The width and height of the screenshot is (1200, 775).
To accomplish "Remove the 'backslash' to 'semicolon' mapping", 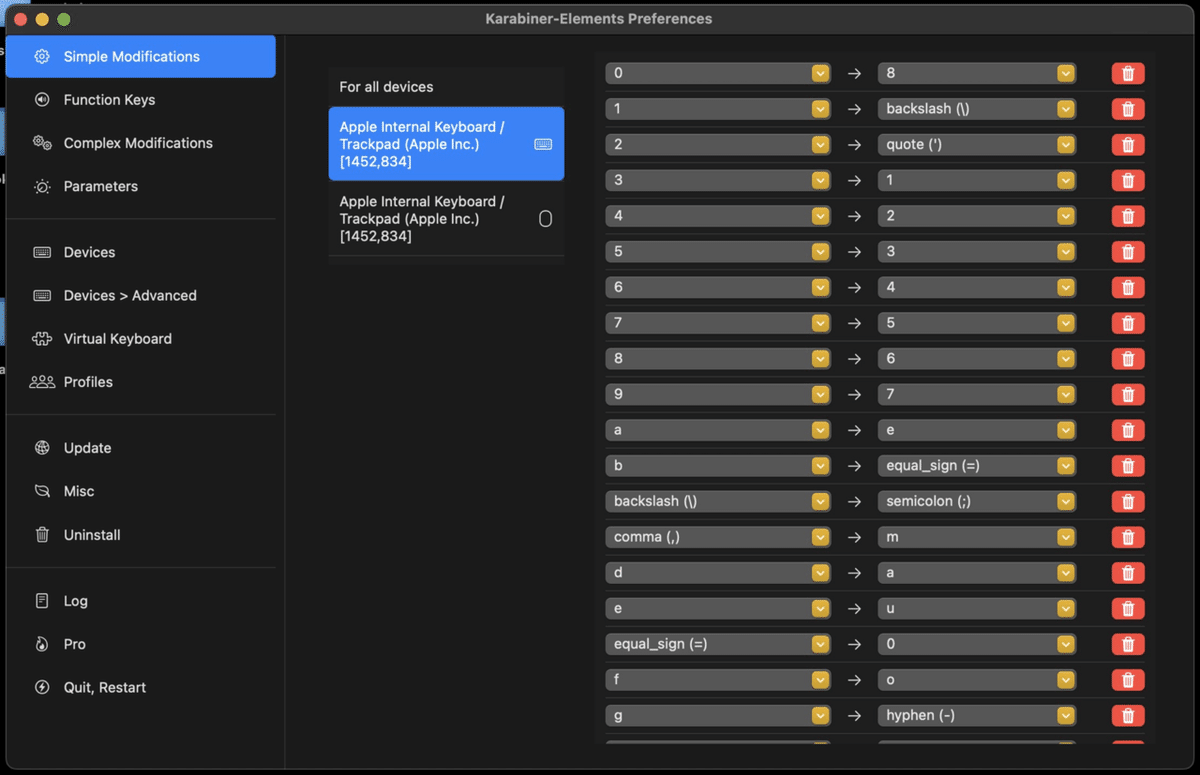I will point(1128,502).
